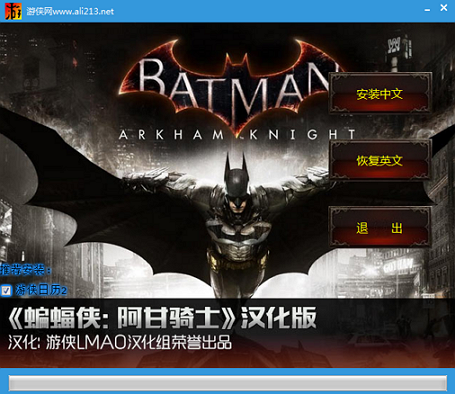Start installation with the 安装中文 button

tap(380, 93)
